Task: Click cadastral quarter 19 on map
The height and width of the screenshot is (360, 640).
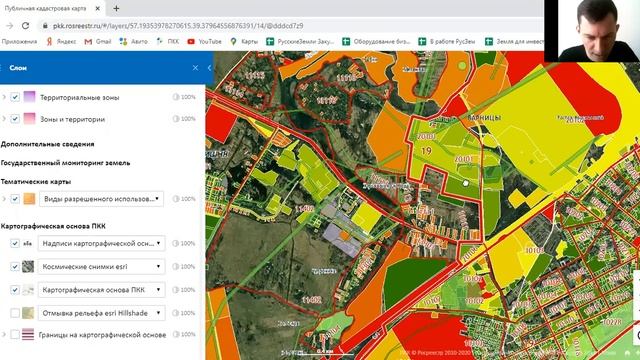Action: point(426,151)
